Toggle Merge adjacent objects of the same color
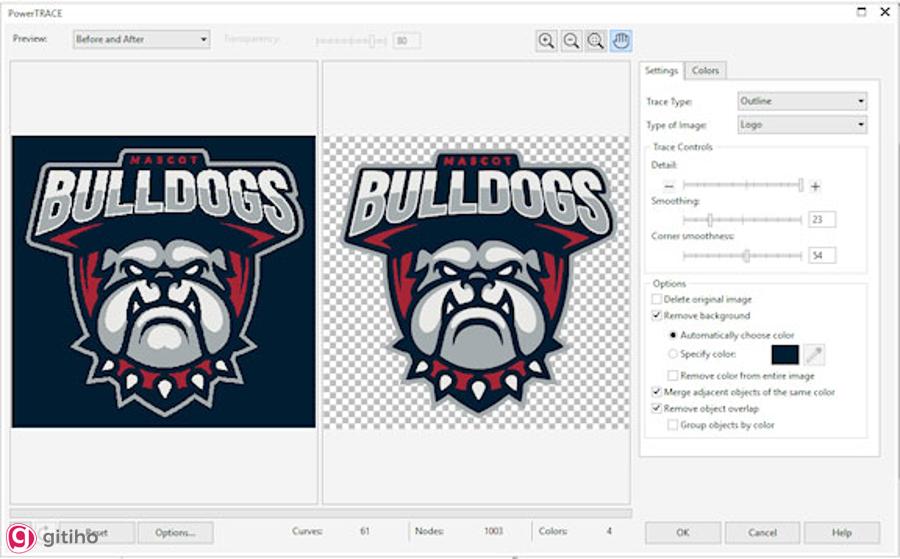Image resolution: width=900 pixels, height=559 pixels. point(657,392)
